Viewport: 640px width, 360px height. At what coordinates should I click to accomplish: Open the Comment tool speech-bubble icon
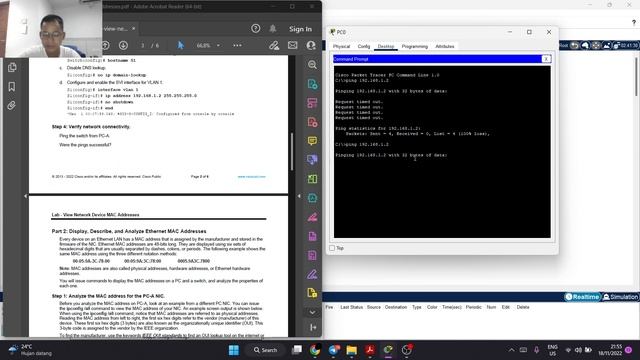(312, 141)
